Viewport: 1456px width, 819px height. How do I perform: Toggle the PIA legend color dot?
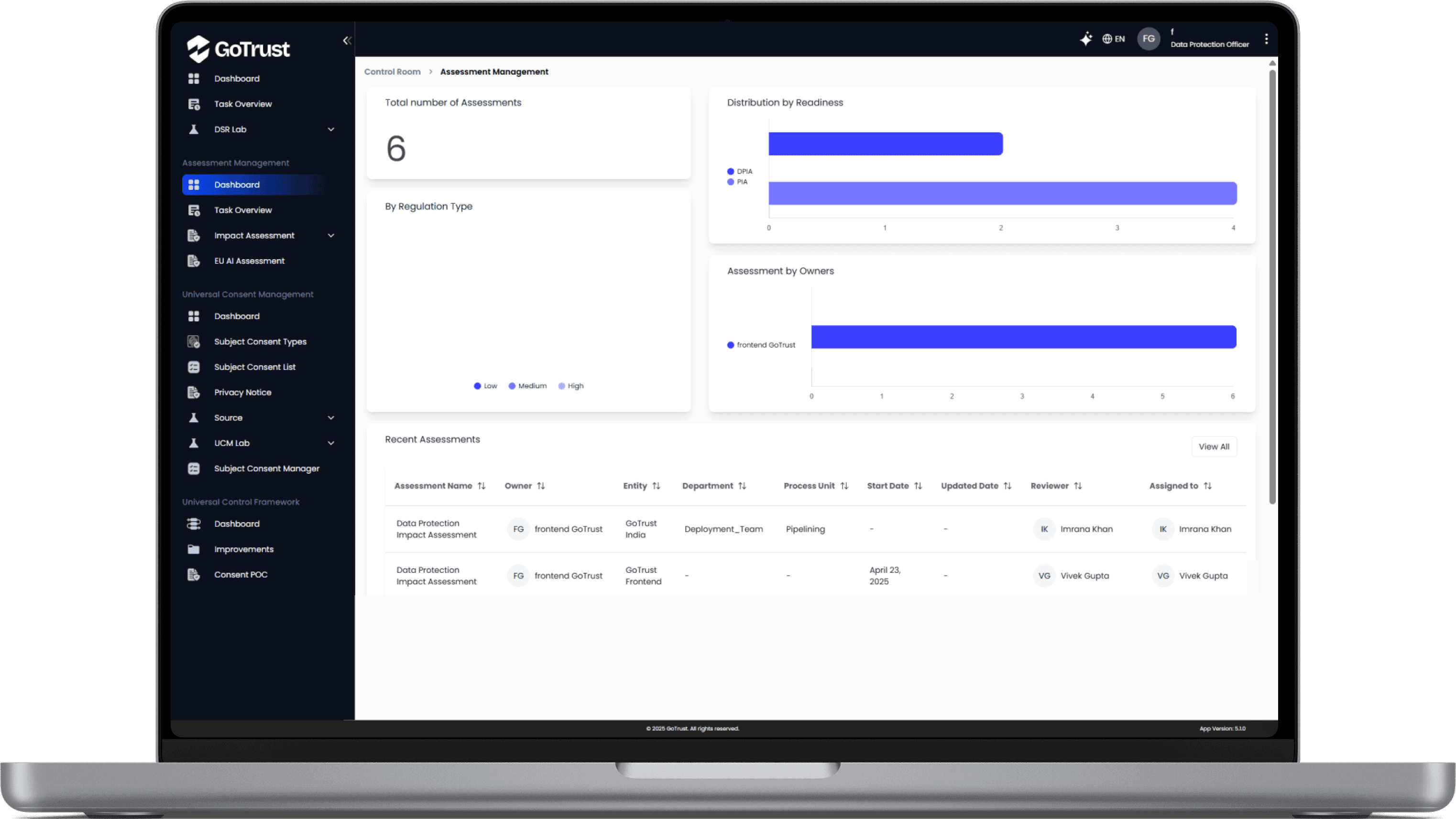pos(730,182)
